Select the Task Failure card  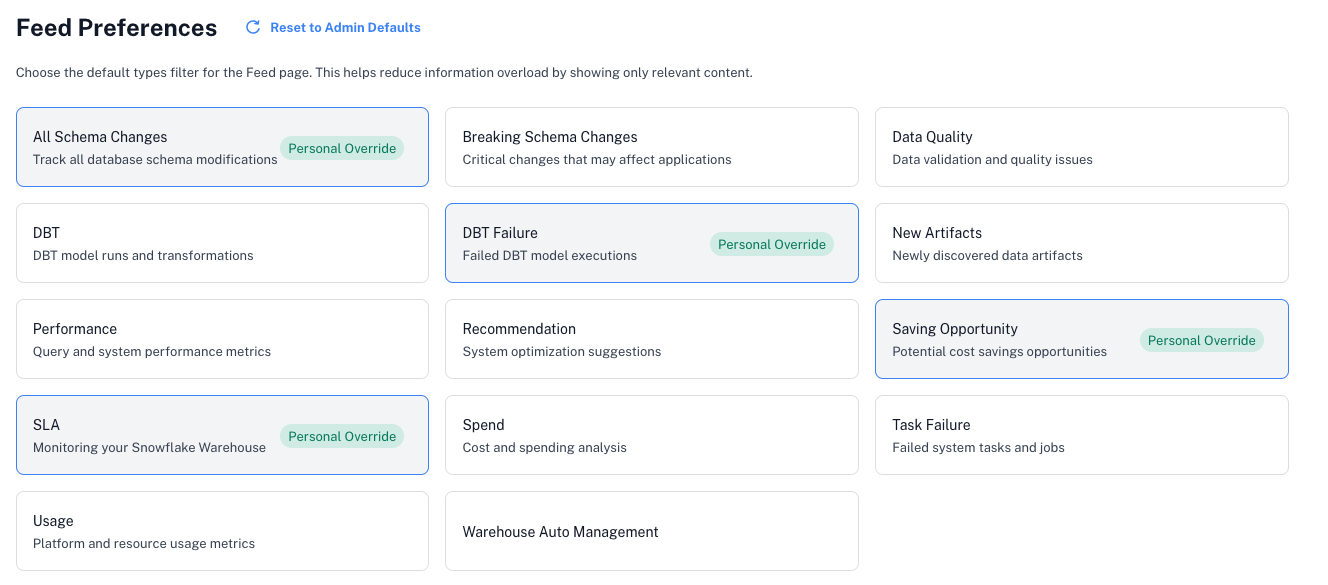point(1081,435)
